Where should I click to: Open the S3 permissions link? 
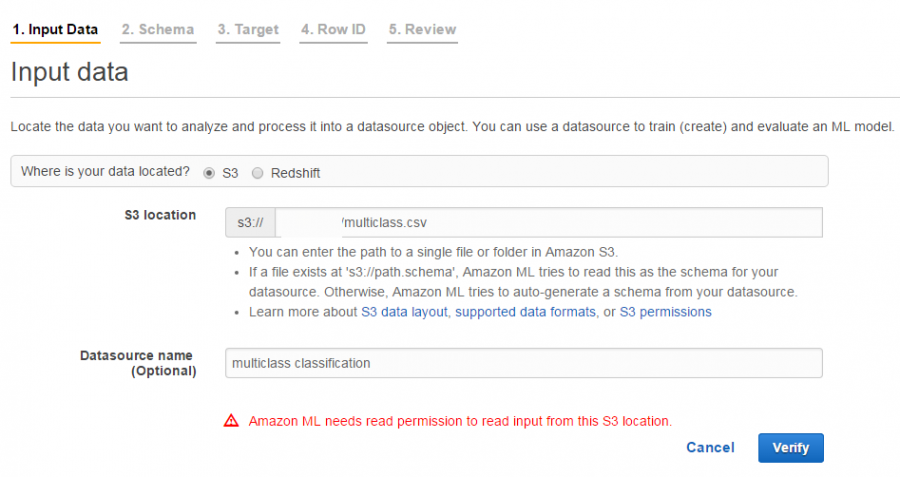(x=665, y=312)
